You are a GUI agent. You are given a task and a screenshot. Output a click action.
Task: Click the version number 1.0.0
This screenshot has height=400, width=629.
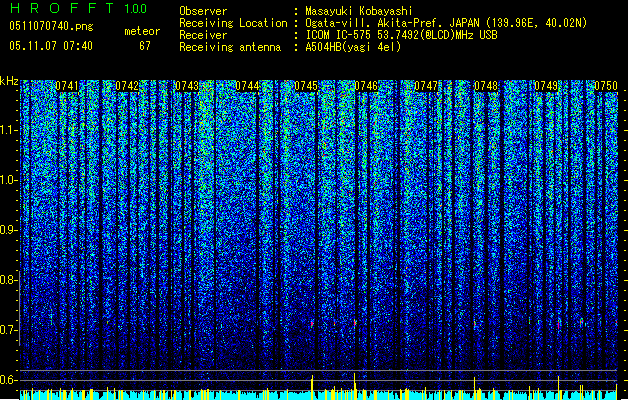135,8
